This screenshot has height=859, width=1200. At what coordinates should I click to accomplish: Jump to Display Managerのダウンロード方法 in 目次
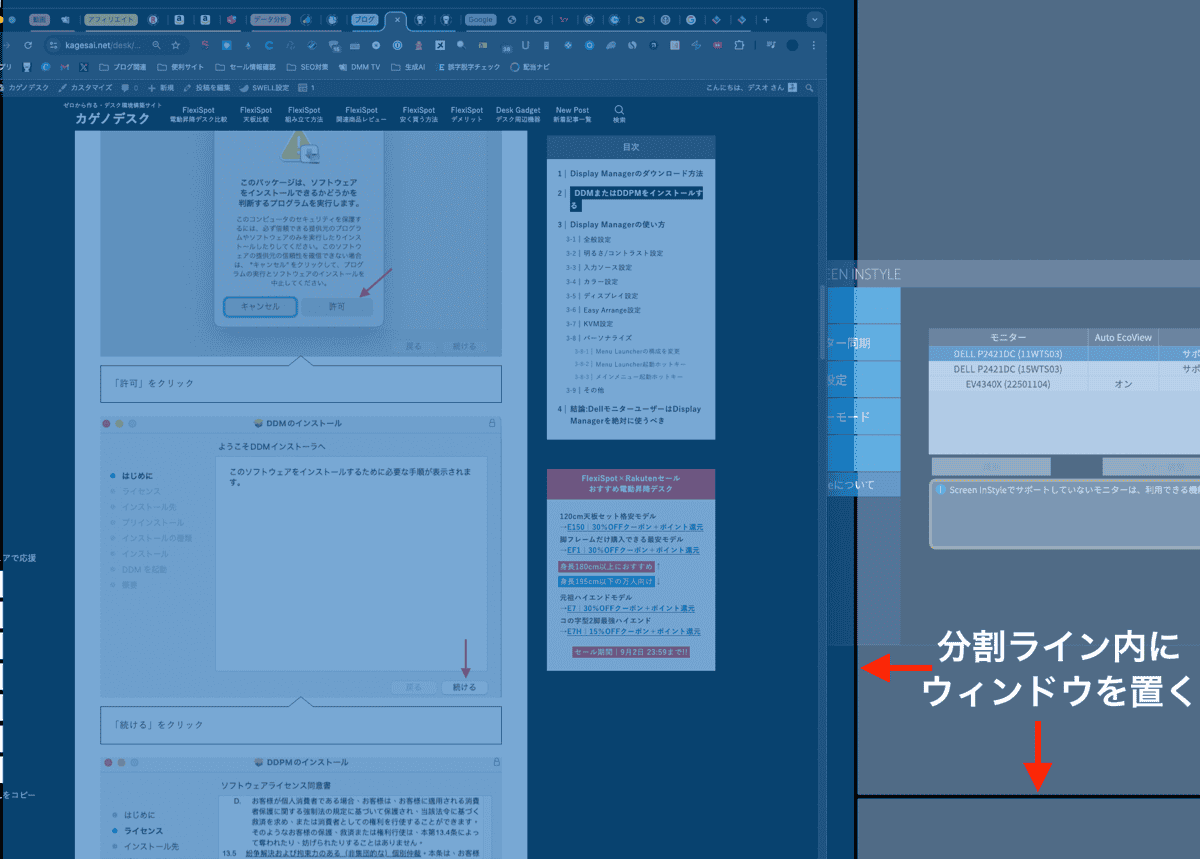[x=637, y=173]
